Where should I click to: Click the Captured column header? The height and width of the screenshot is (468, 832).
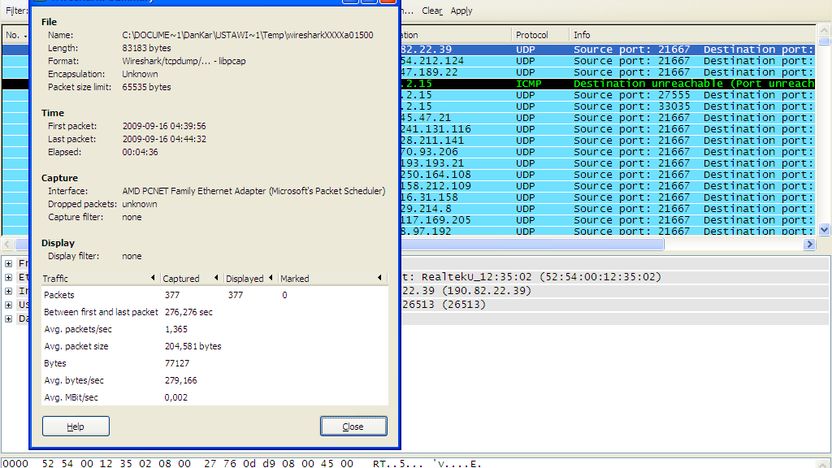coord(191,278)
